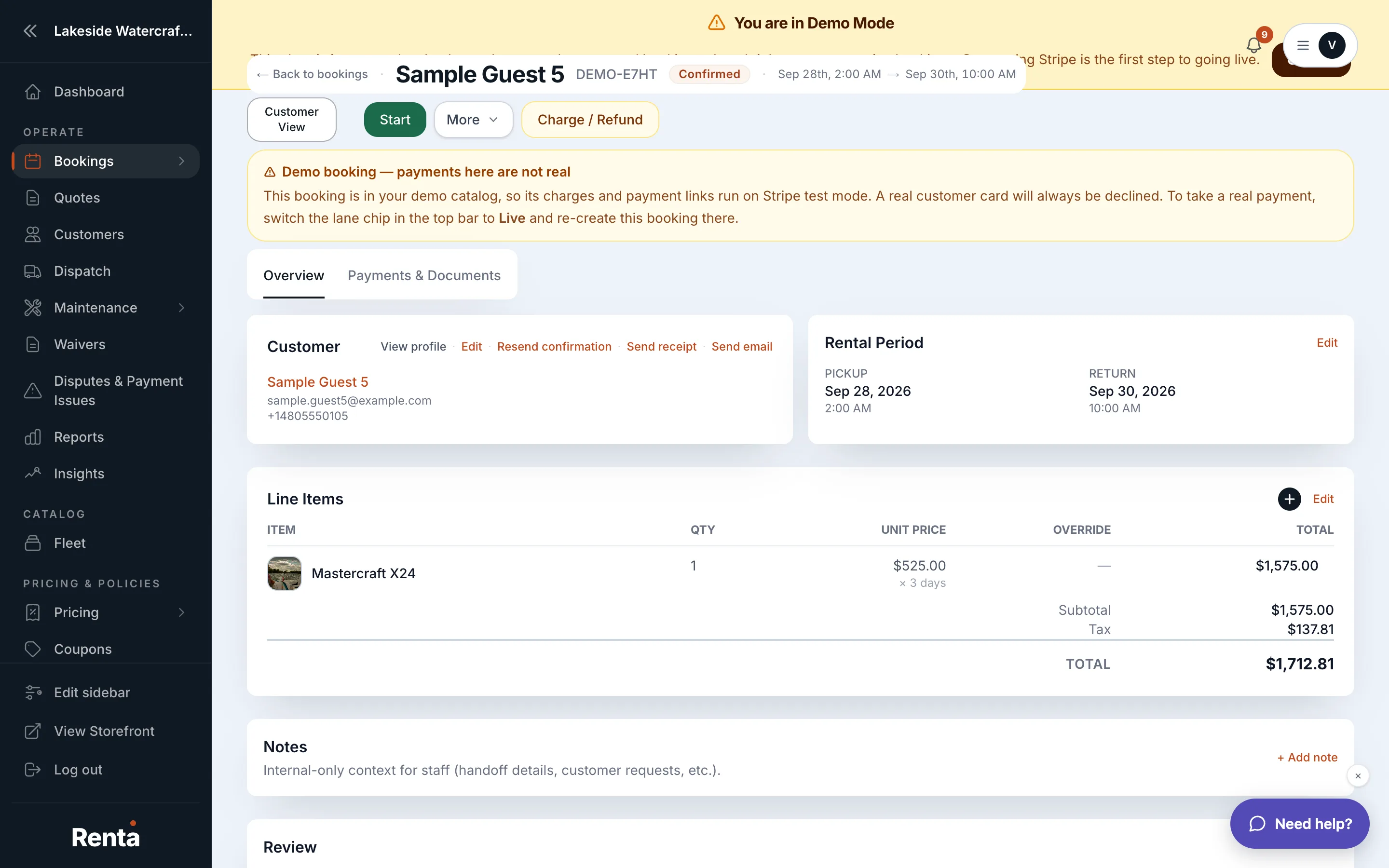Click the Confirmed status badge
1389x868 pixels.
click(709, 74)
